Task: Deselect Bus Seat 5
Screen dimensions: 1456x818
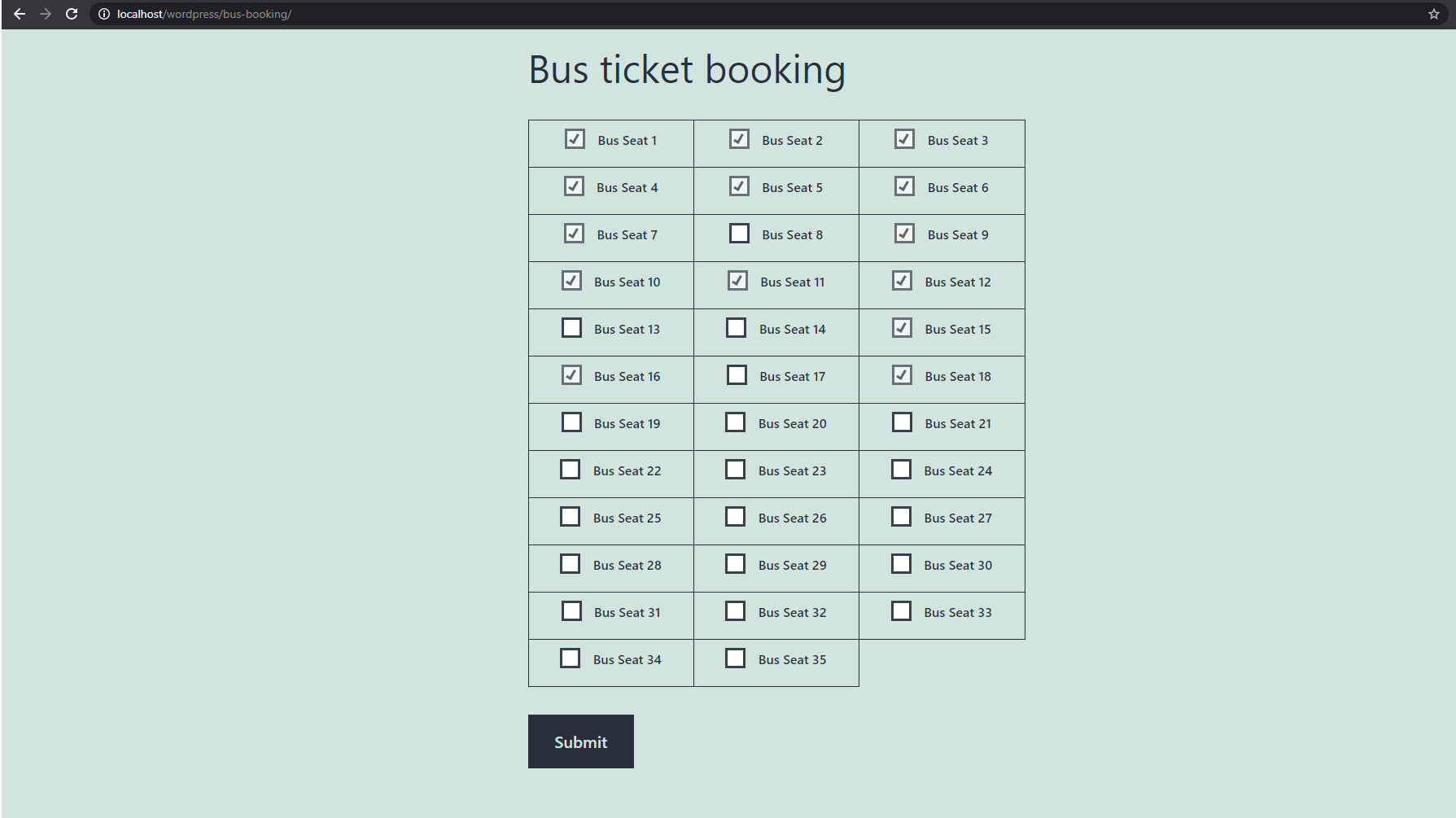Action: (739, 186)
